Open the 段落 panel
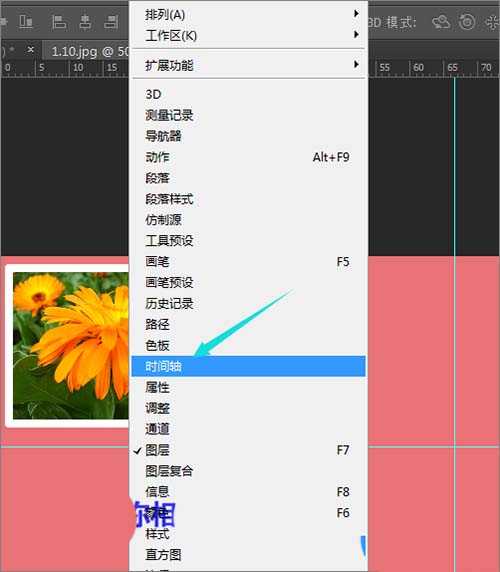The image size is (500, 572). (248, 178)
